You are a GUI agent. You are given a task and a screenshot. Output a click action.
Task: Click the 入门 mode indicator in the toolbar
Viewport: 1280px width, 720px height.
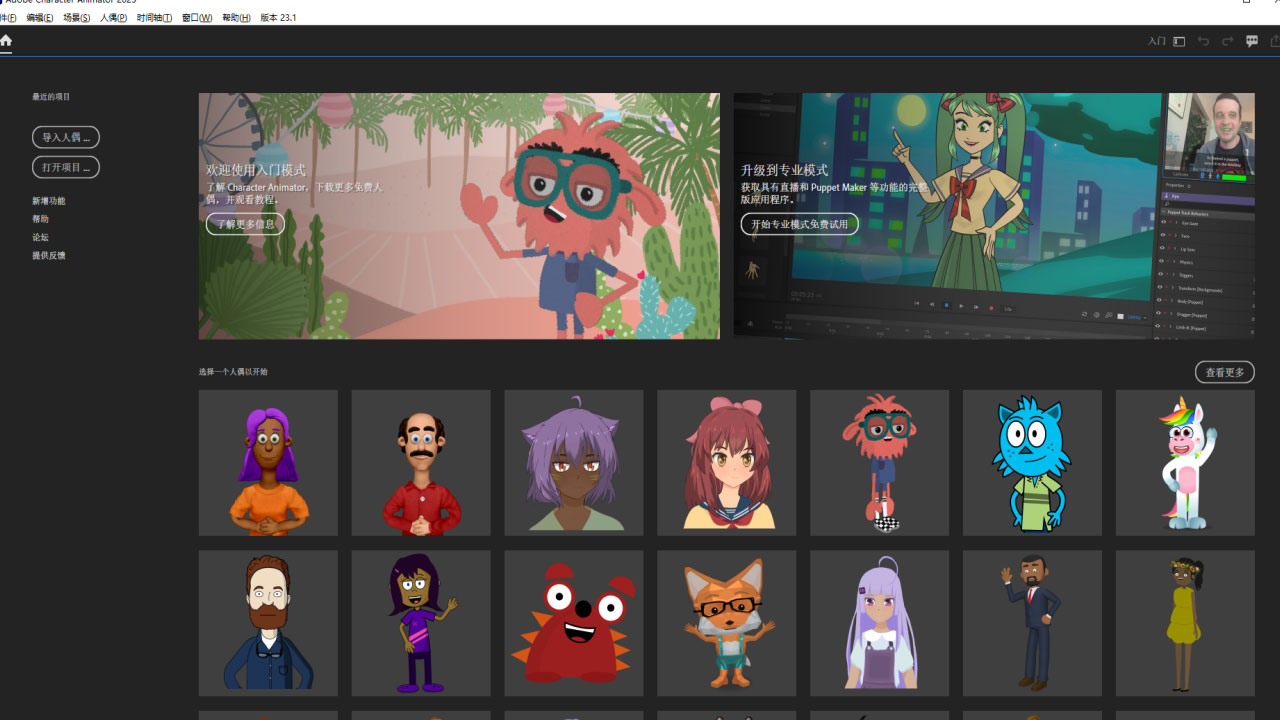point(1156,41)
